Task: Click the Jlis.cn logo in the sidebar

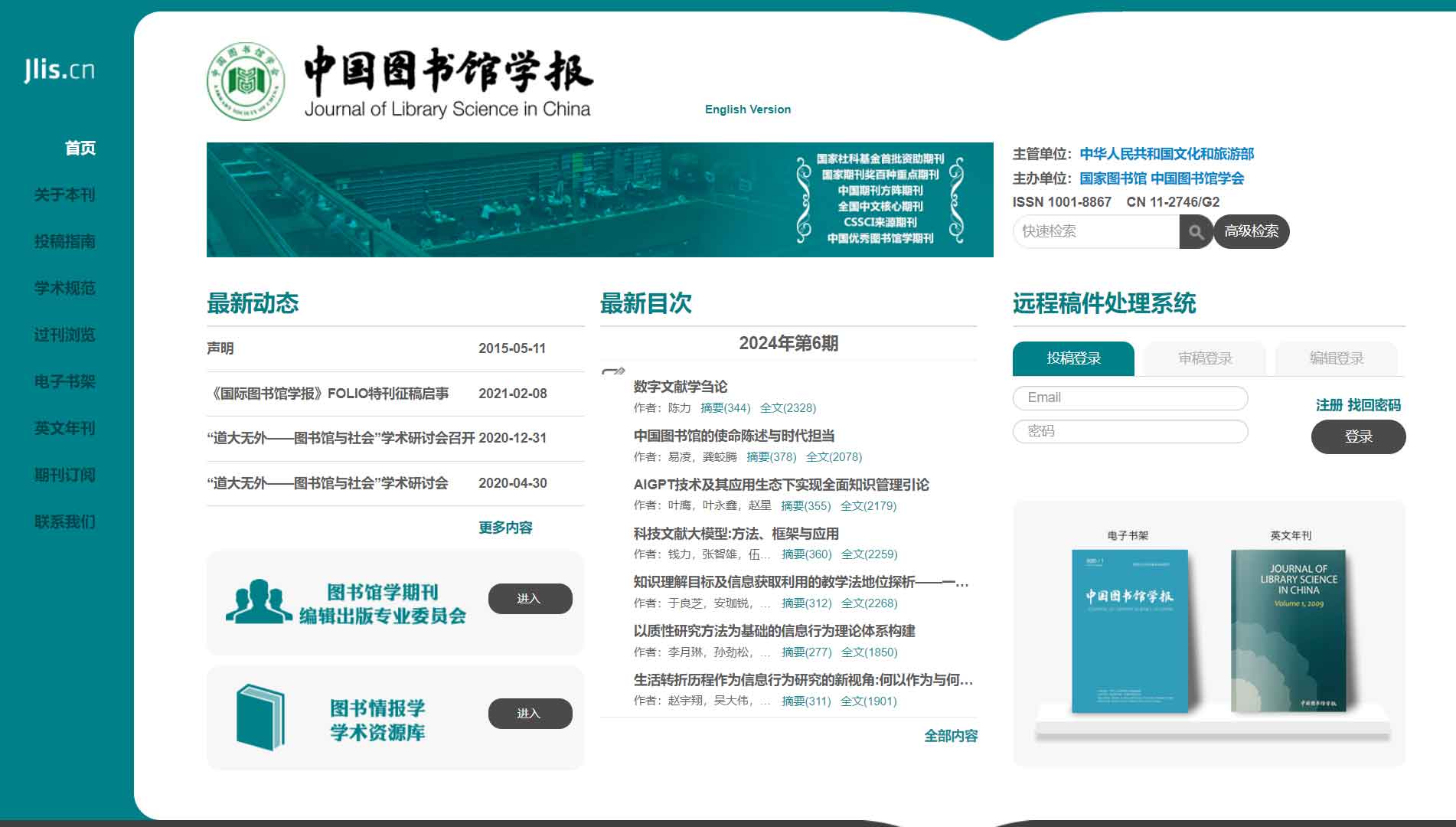Action: 60,70
